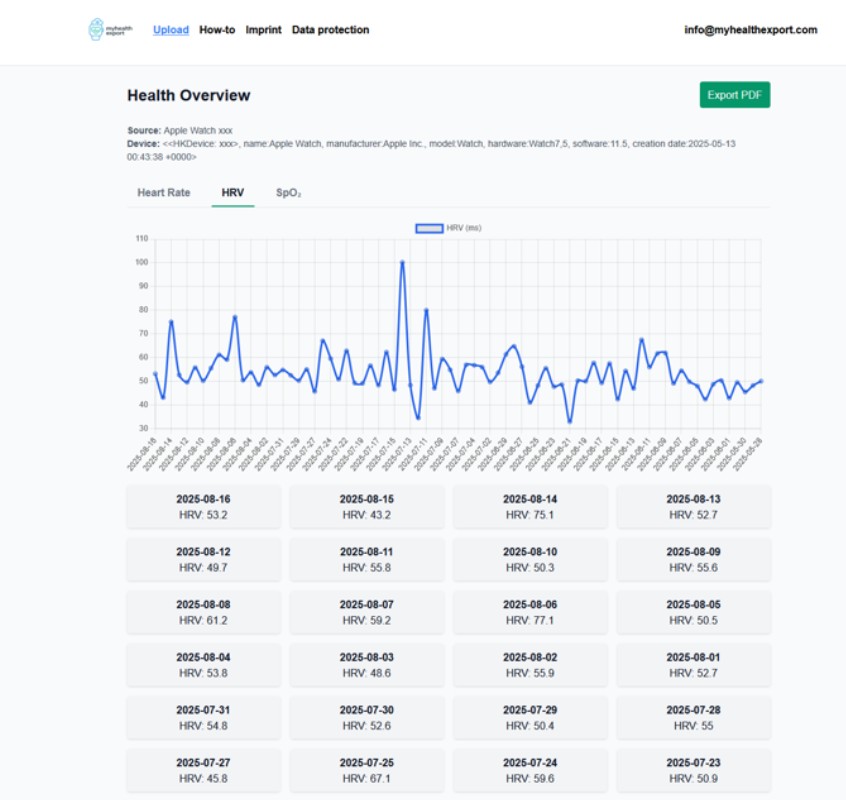
Task: Select the HRV tab
Action: (x=232, y=192)
